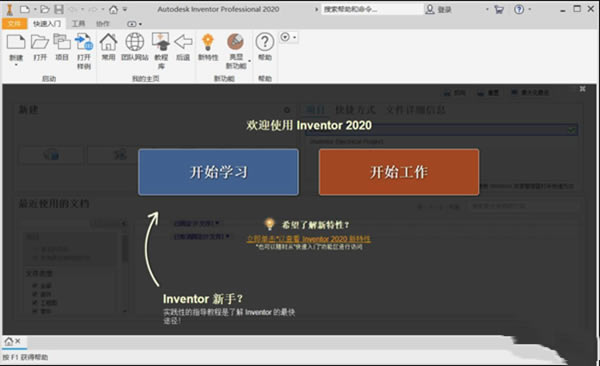600x366 pixels.
Task: Click the blue 开始学习 button
Action: tap(218, 172)
